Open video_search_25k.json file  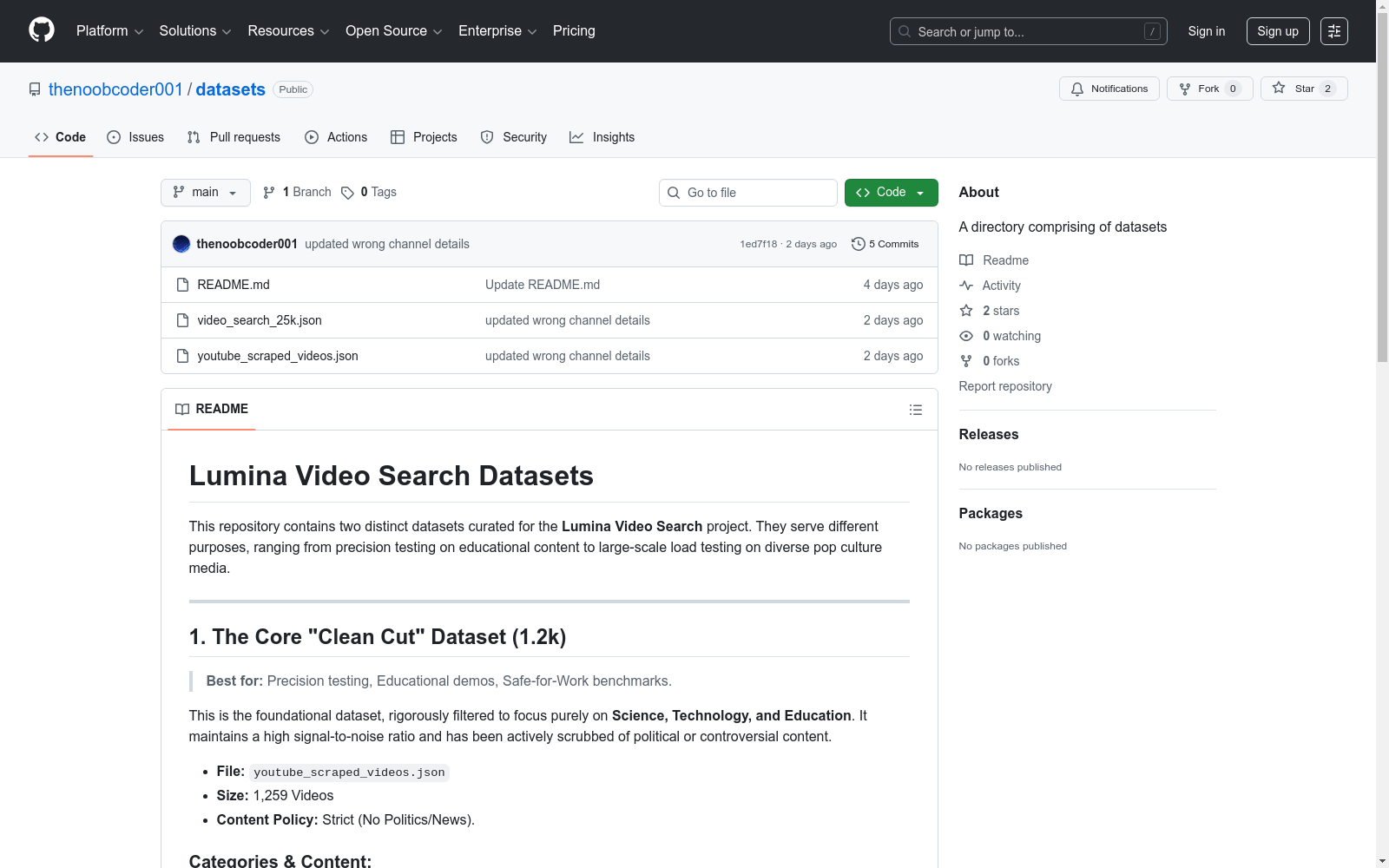(x=260, y=320)
